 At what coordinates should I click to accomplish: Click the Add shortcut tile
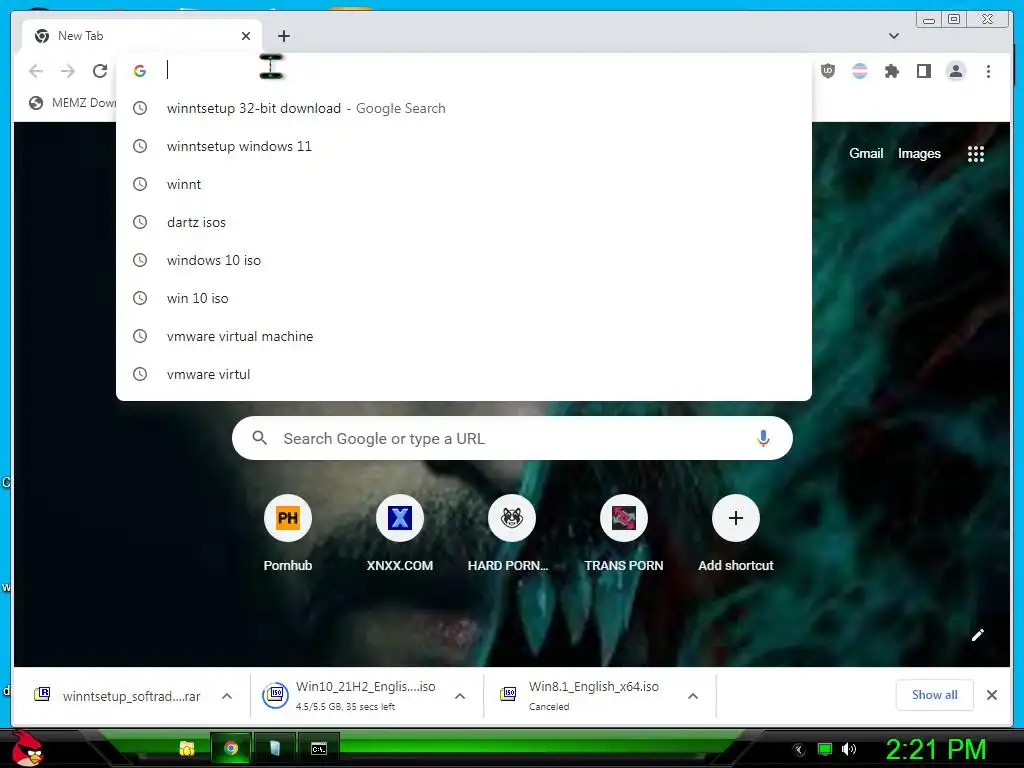pos(735,532)
